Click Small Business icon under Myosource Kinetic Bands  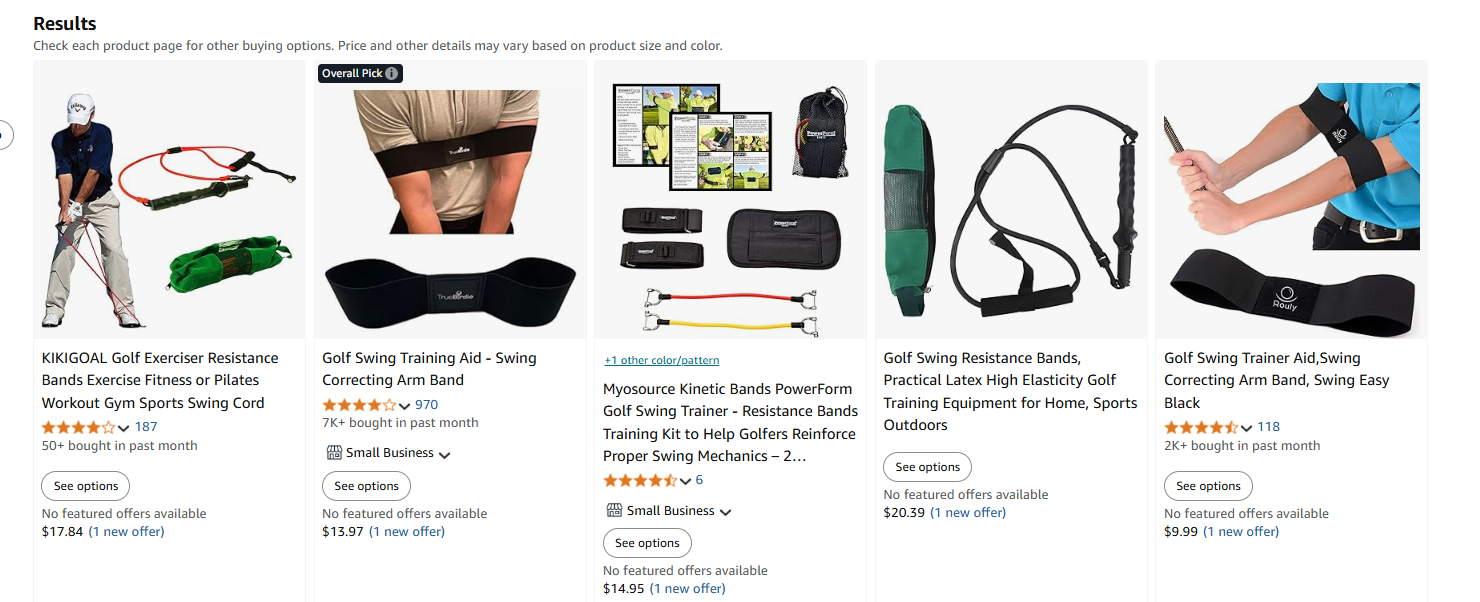pyautogui.click(x=615, y=510)
